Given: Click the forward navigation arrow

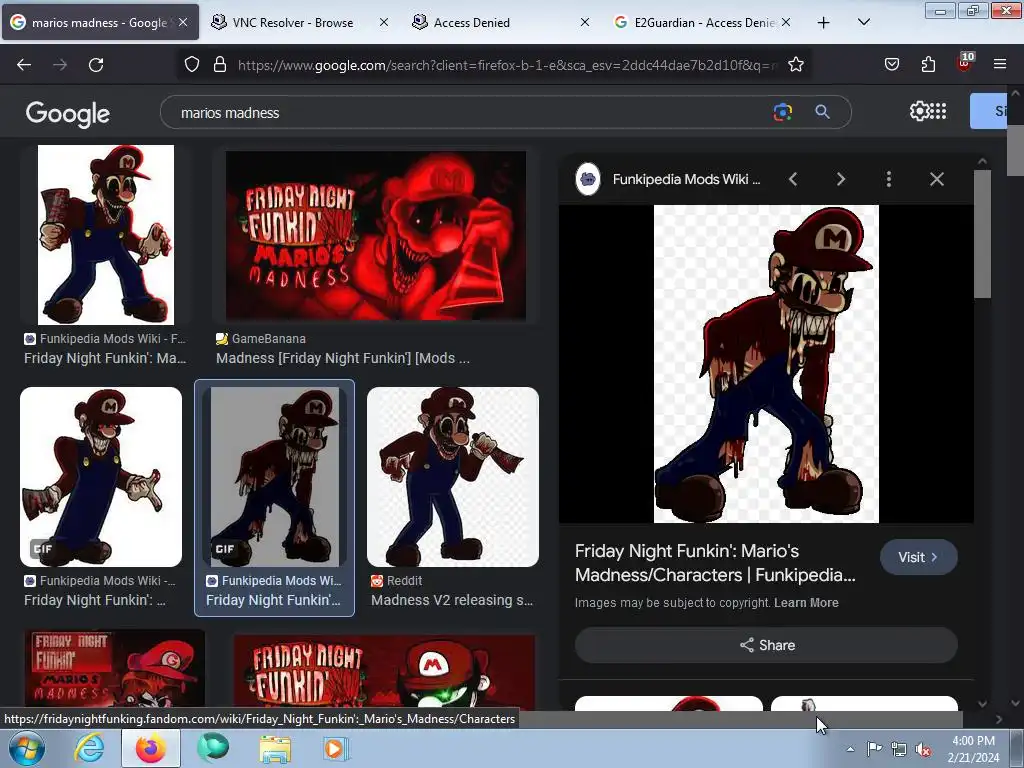Looking at the screenshot, I should tap(60, 65).
